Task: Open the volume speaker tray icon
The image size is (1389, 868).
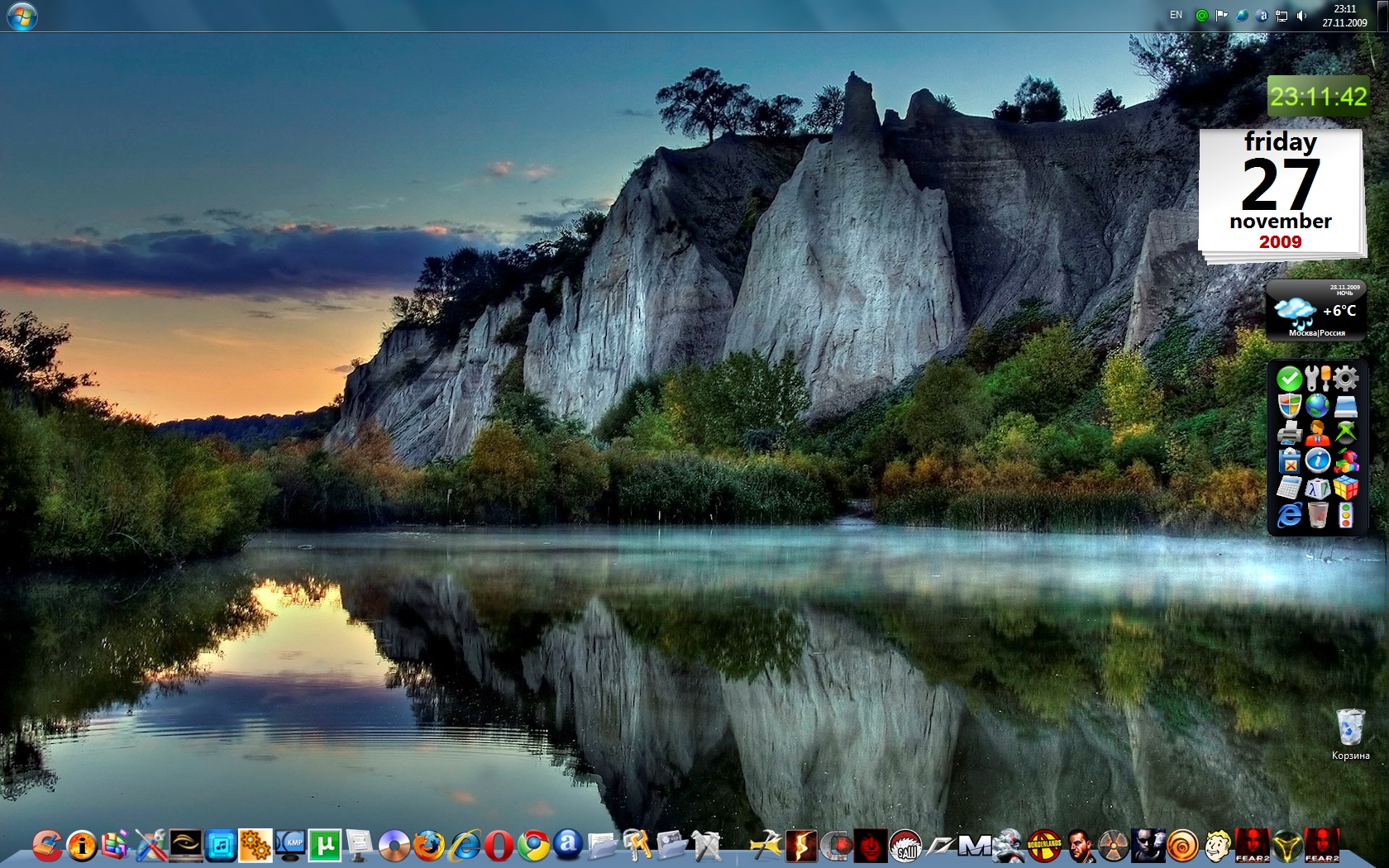Action: 1302,16
